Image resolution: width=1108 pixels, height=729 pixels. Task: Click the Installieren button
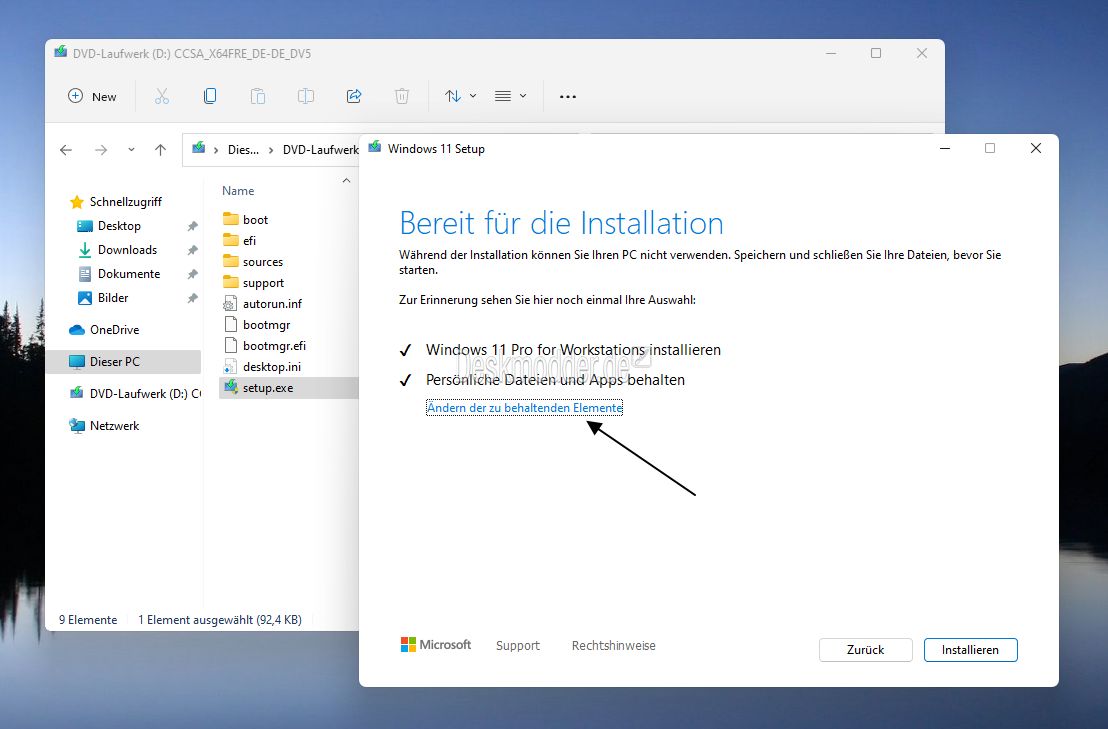970,650
